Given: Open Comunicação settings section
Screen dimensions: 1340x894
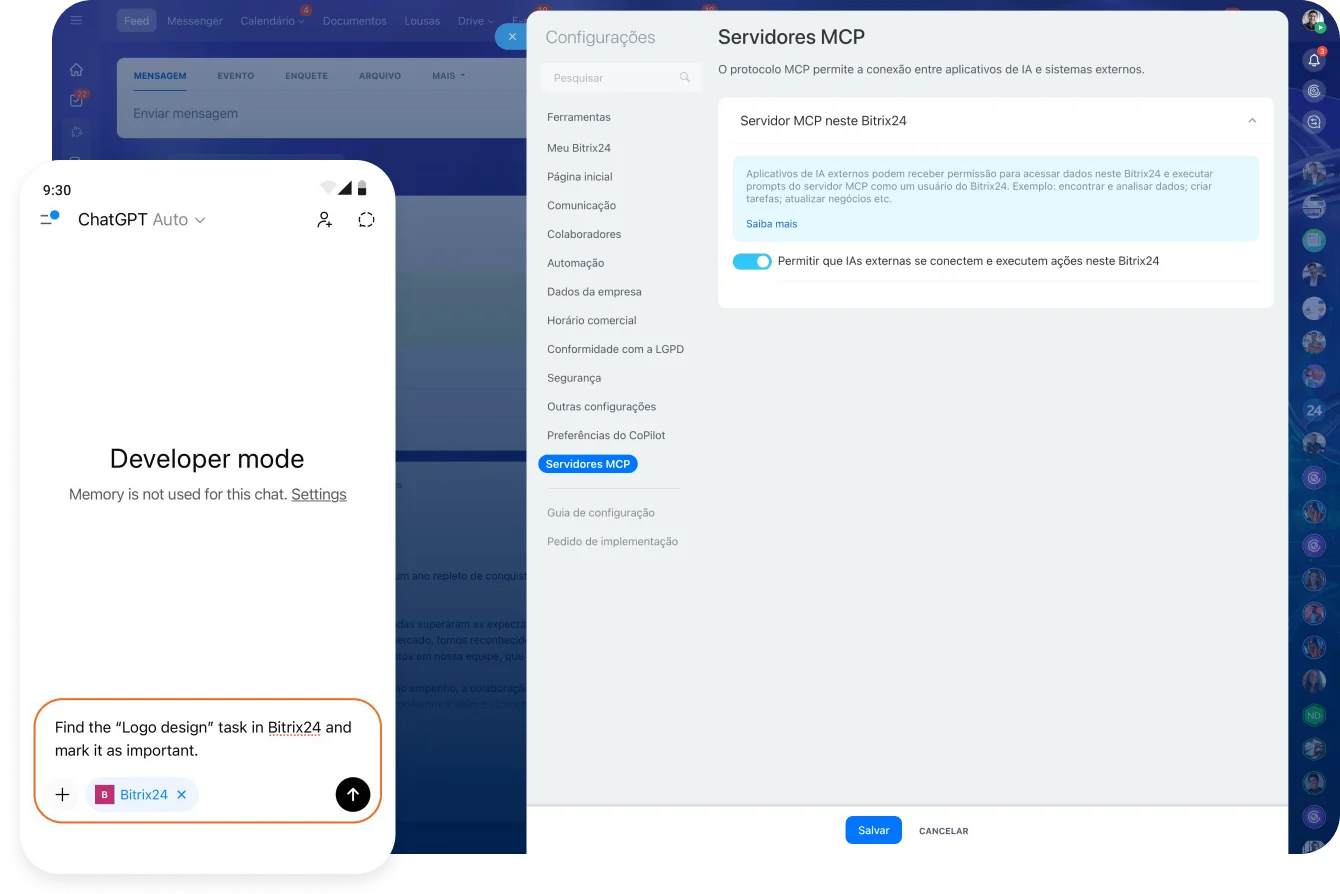Looking at the screenshot, I should point(582,206).
